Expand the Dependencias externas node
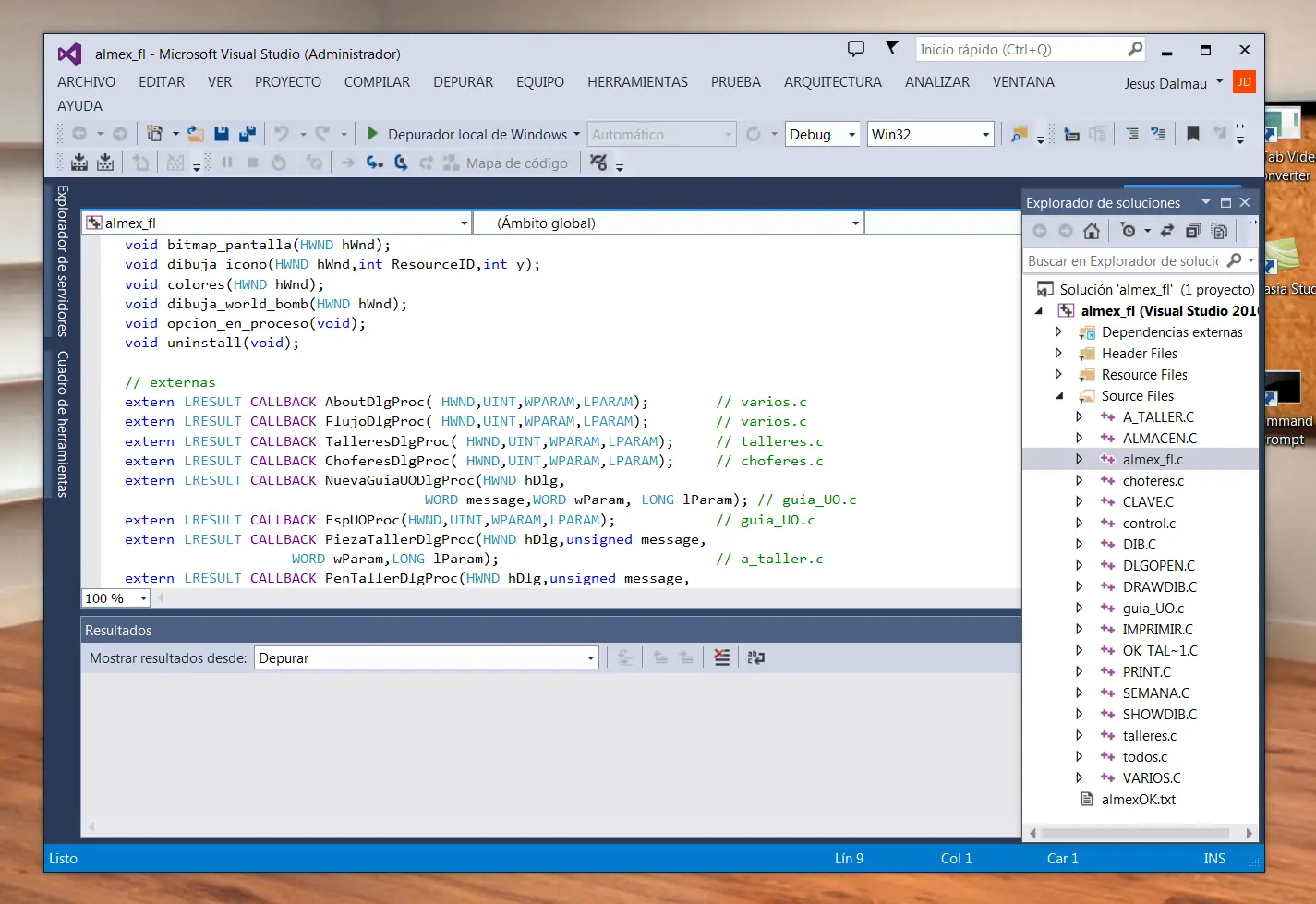The height and width of the screenshot is (904, 1316). point(1058,331)
